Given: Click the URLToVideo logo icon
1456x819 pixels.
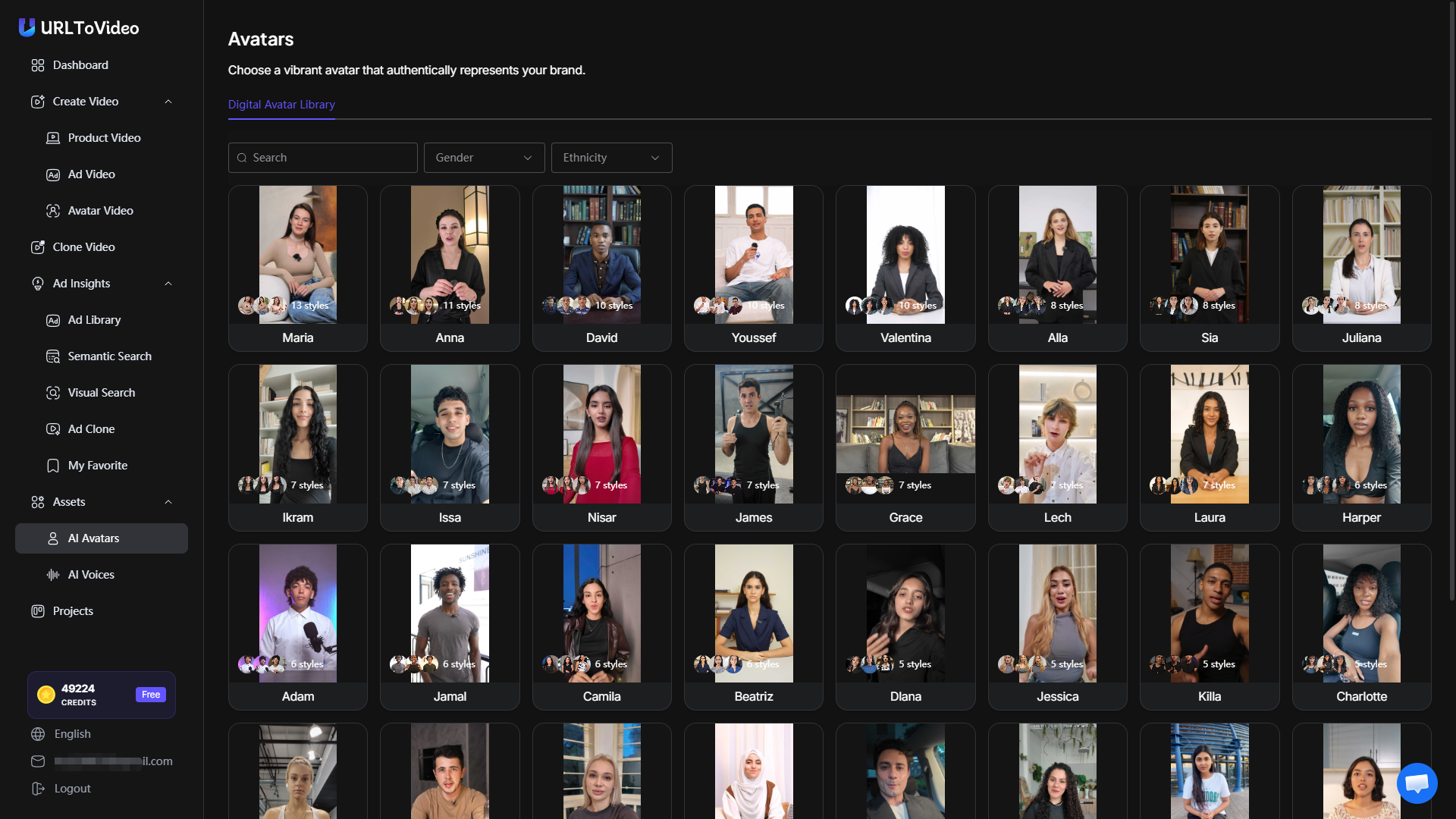Looking at the screenshot, I should coord(27,27).
